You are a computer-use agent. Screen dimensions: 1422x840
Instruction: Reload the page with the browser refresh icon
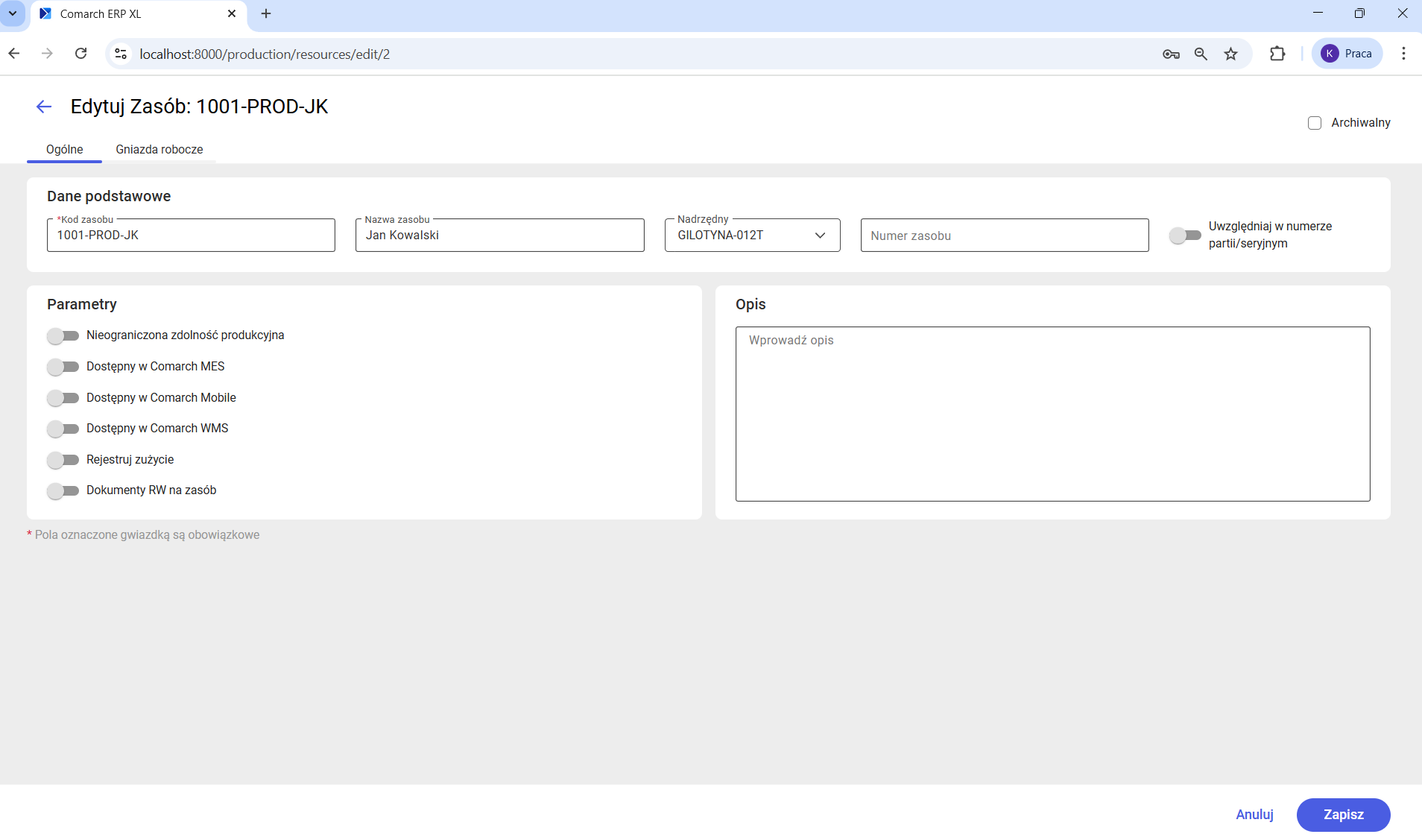(x=81, y=54)
